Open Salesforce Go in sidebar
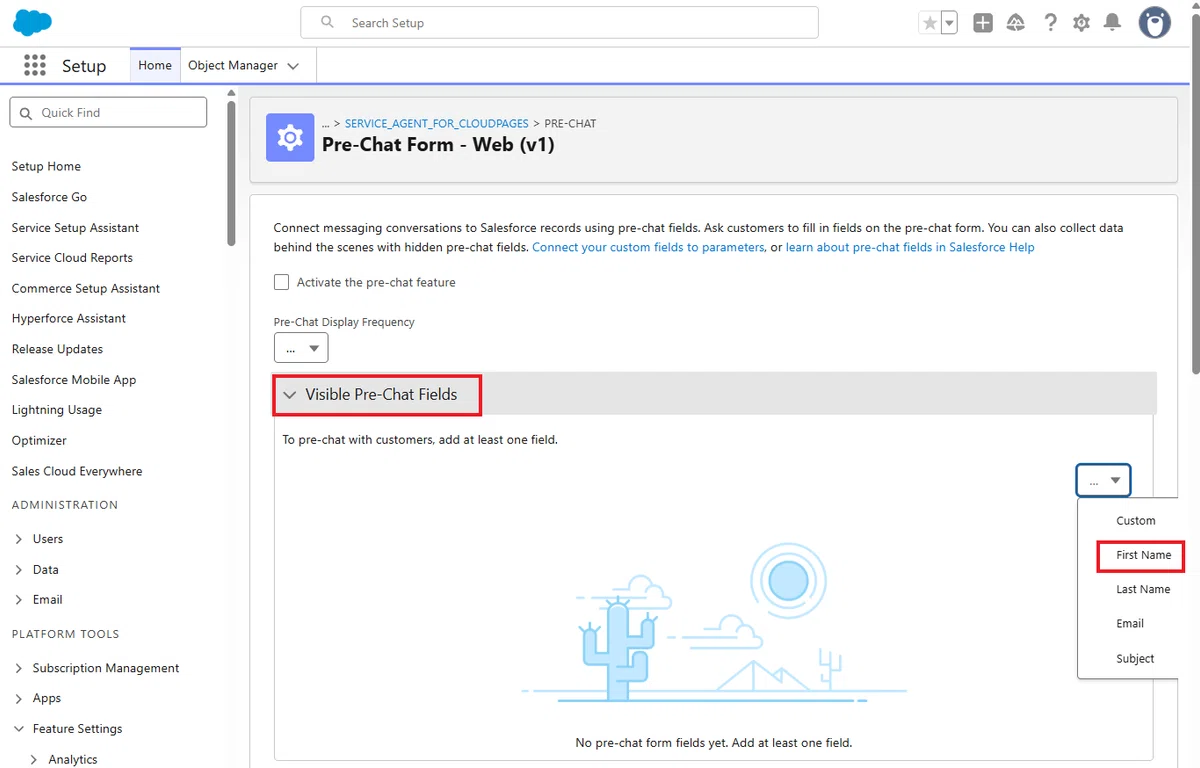1200x768 pixels. (49, 197)
